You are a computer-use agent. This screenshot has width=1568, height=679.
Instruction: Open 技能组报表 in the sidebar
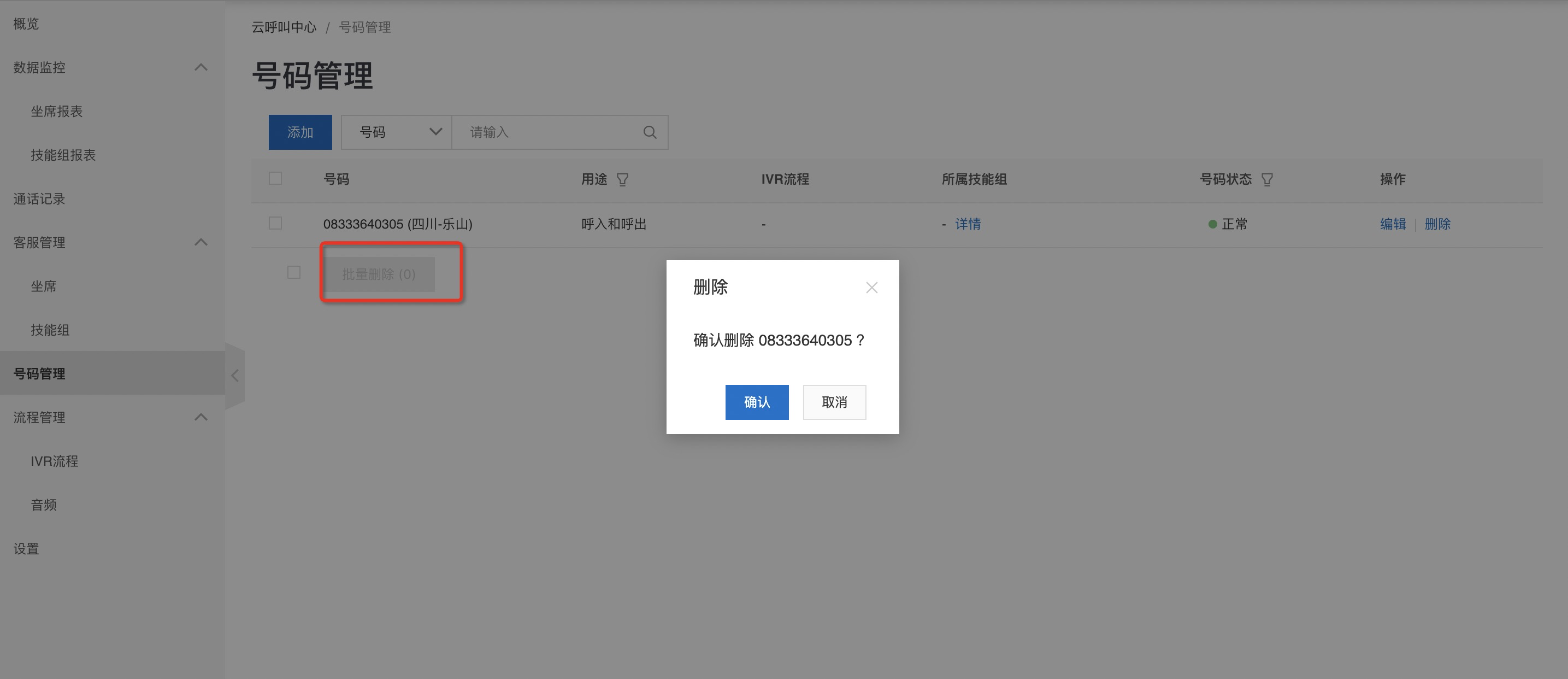pyautogui.click(x=63, y=155)
